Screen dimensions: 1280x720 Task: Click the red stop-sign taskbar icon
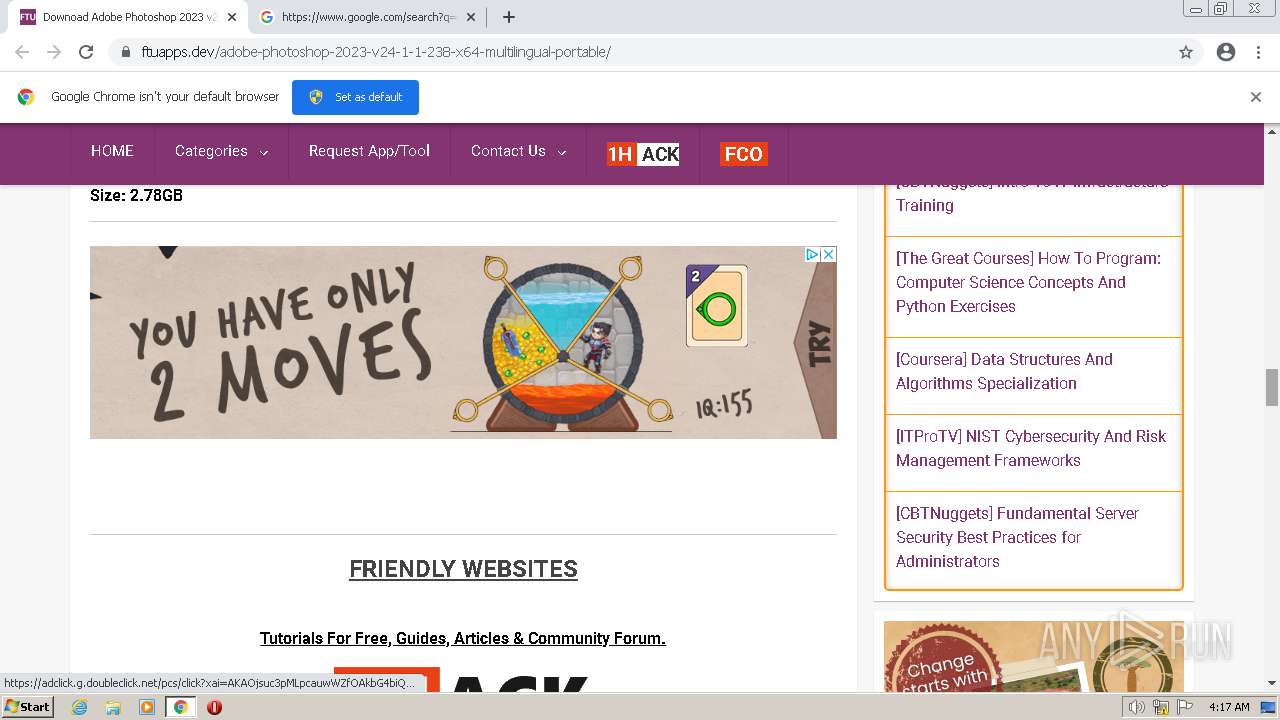pyautogui.click(x=214, y=707)
